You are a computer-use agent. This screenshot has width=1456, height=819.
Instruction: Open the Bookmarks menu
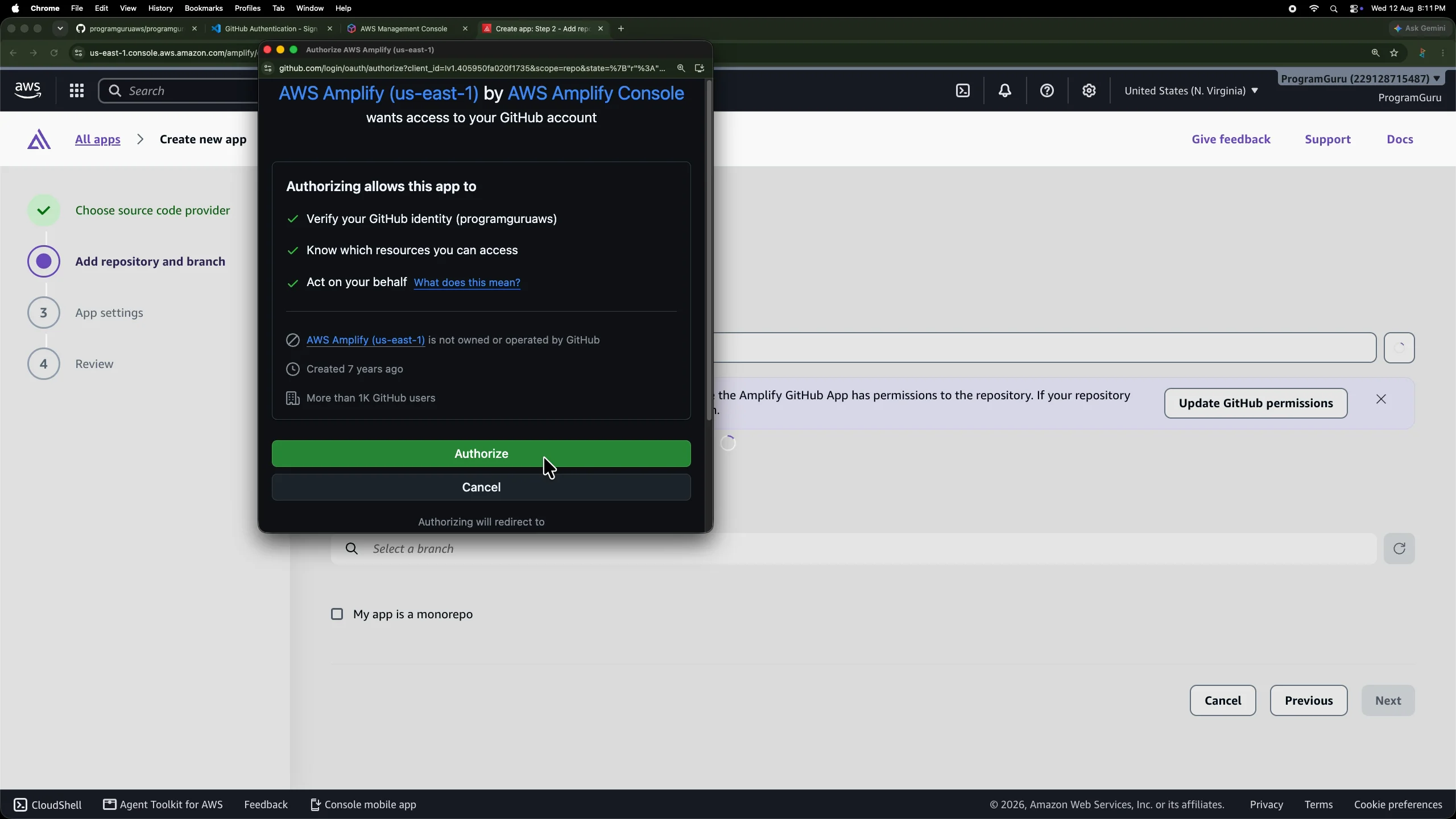click(204, 9)
